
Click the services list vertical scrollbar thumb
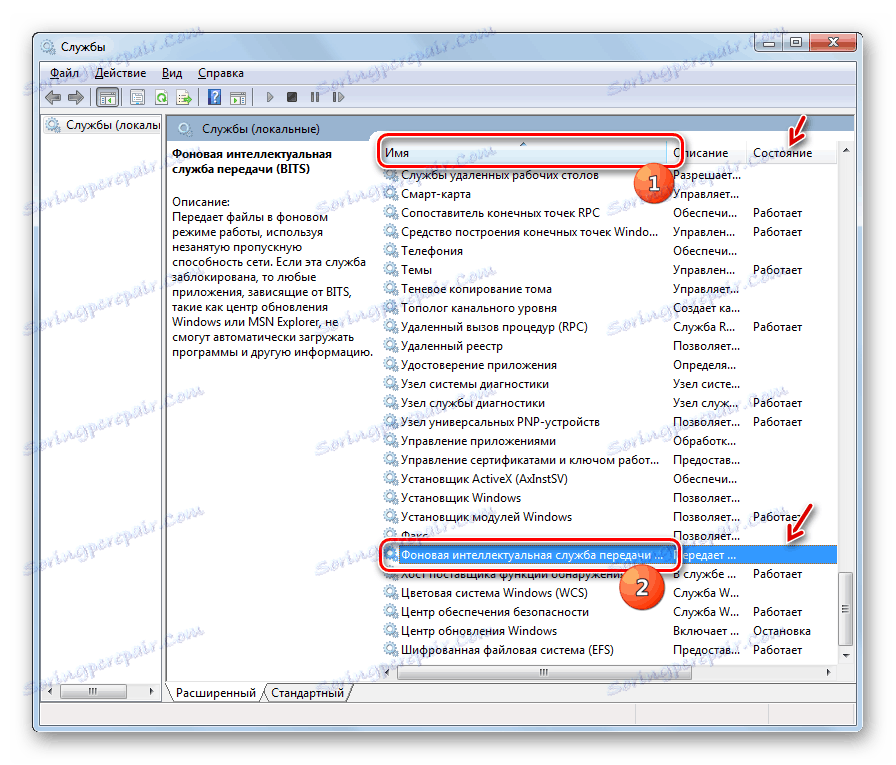click(846, 609)
